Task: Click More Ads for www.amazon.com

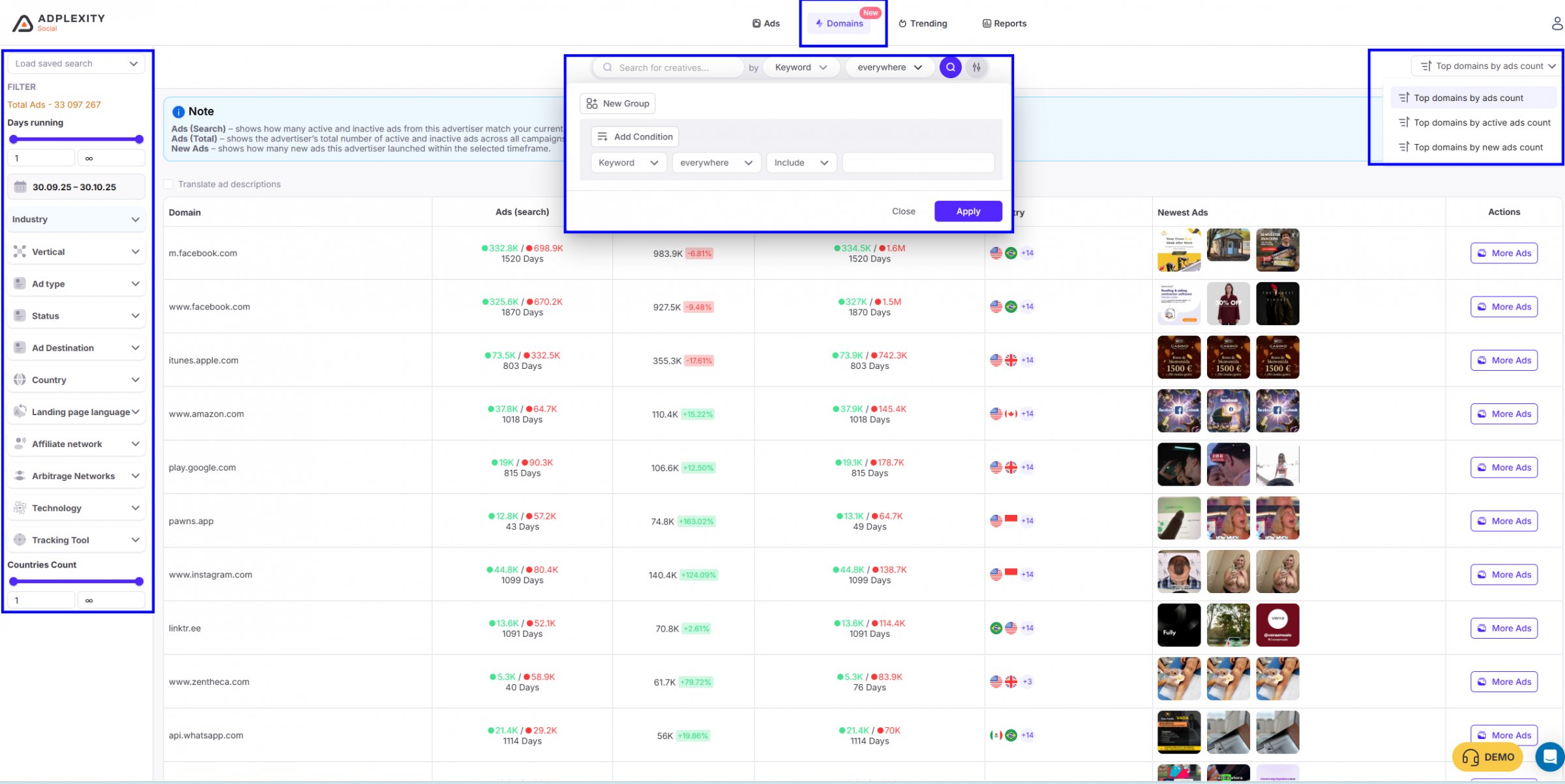Action: point(1504,414)
